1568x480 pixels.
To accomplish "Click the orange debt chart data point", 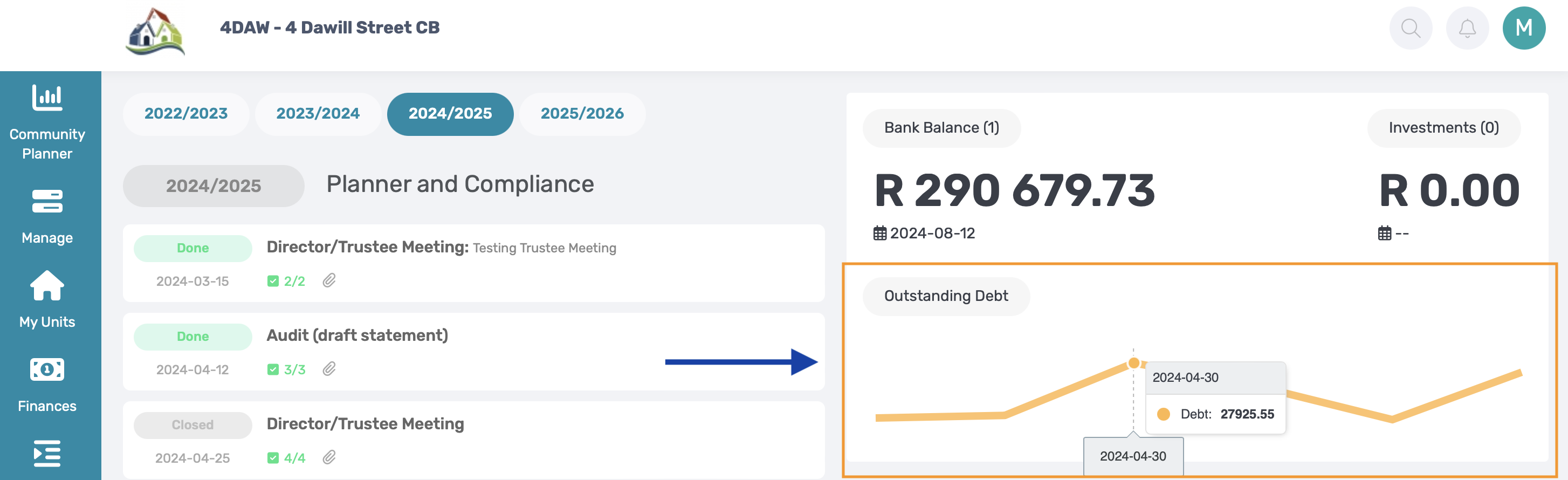I will (x=1133, y=364).
